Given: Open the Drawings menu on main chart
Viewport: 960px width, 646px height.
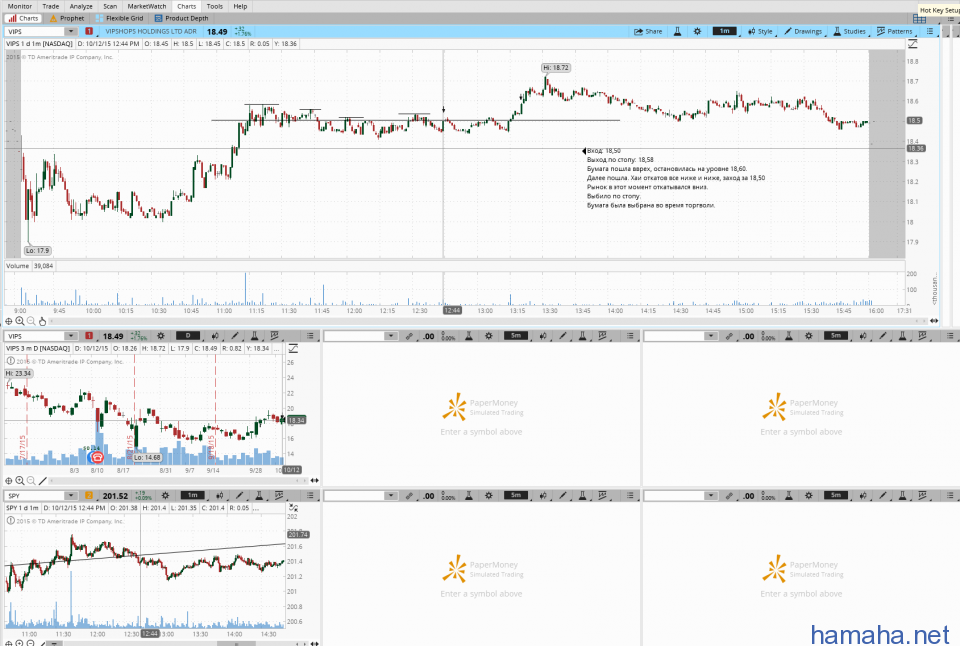Looking at the screenshot, I should click(803, 31).
